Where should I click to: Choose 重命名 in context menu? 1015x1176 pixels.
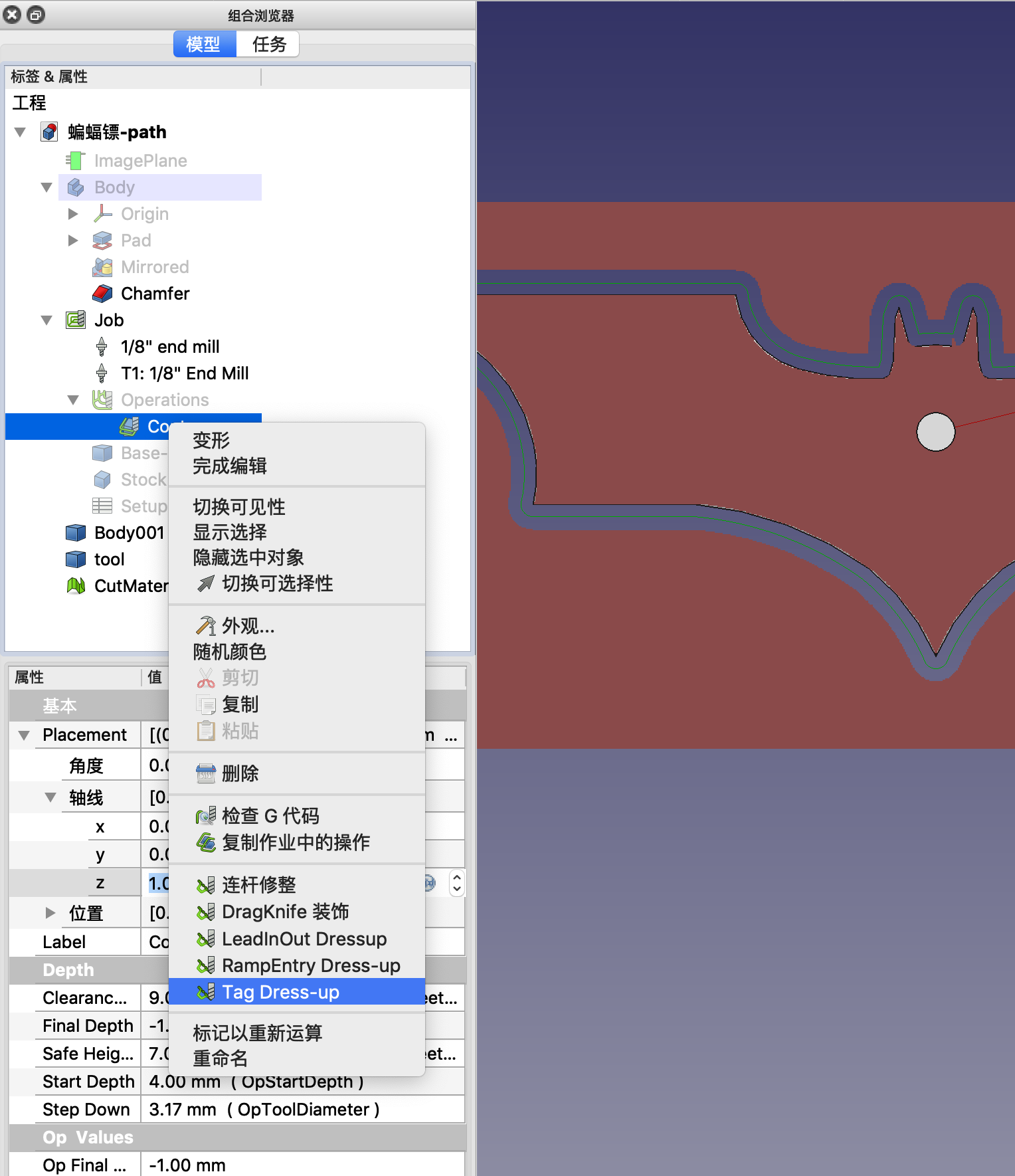coord(297,1058)
